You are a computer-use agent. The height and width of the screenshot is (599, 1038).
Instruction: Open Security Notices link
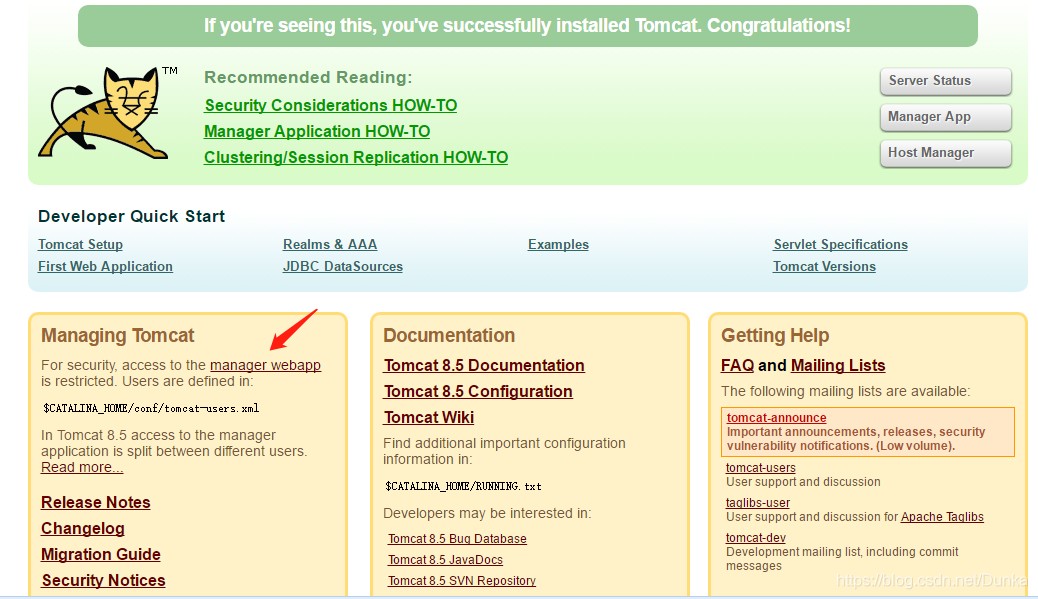coord(103,580)
